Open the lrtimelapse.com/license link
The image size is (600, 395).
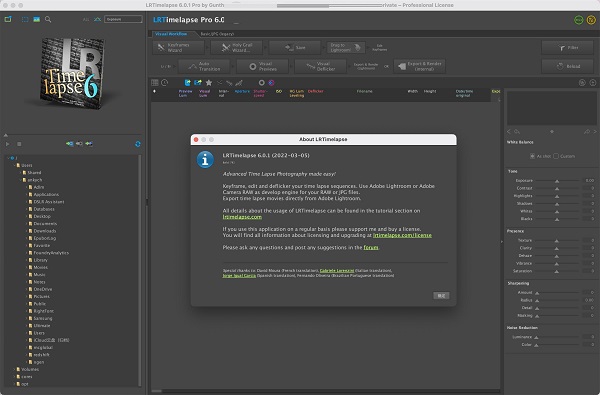402,235
